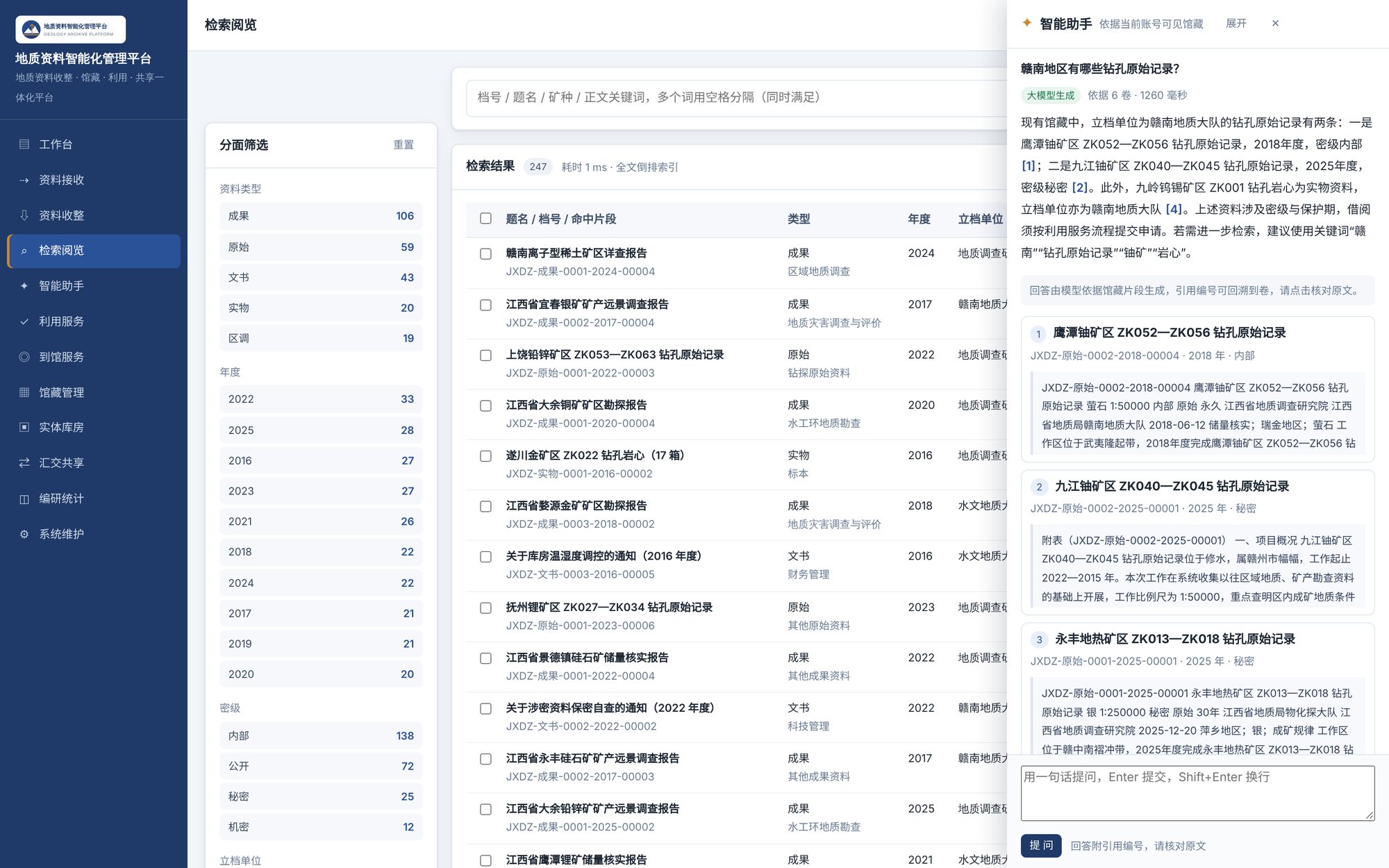
Task: Open result title 江西省大余铜矿矿区勘探报告
Action: [576, 405]
